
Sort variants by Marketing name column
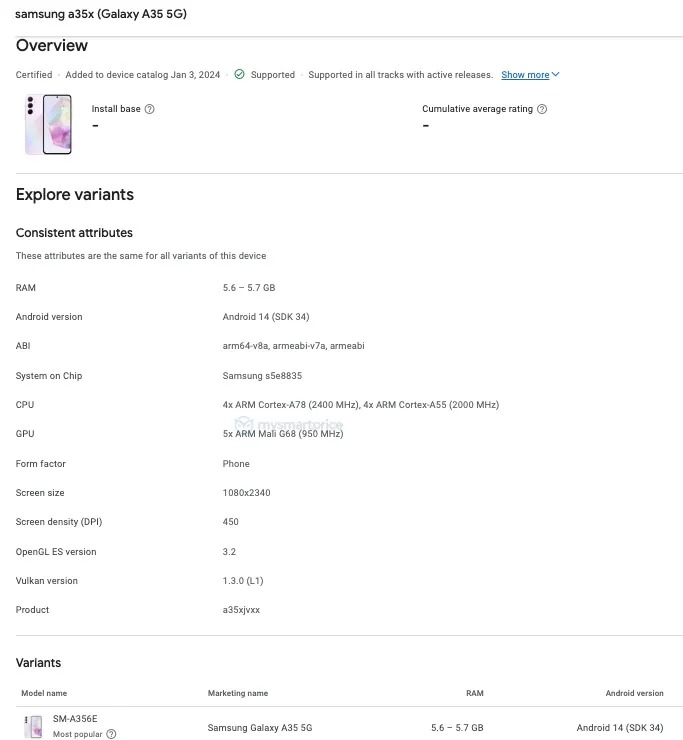[x=238, y=693]
